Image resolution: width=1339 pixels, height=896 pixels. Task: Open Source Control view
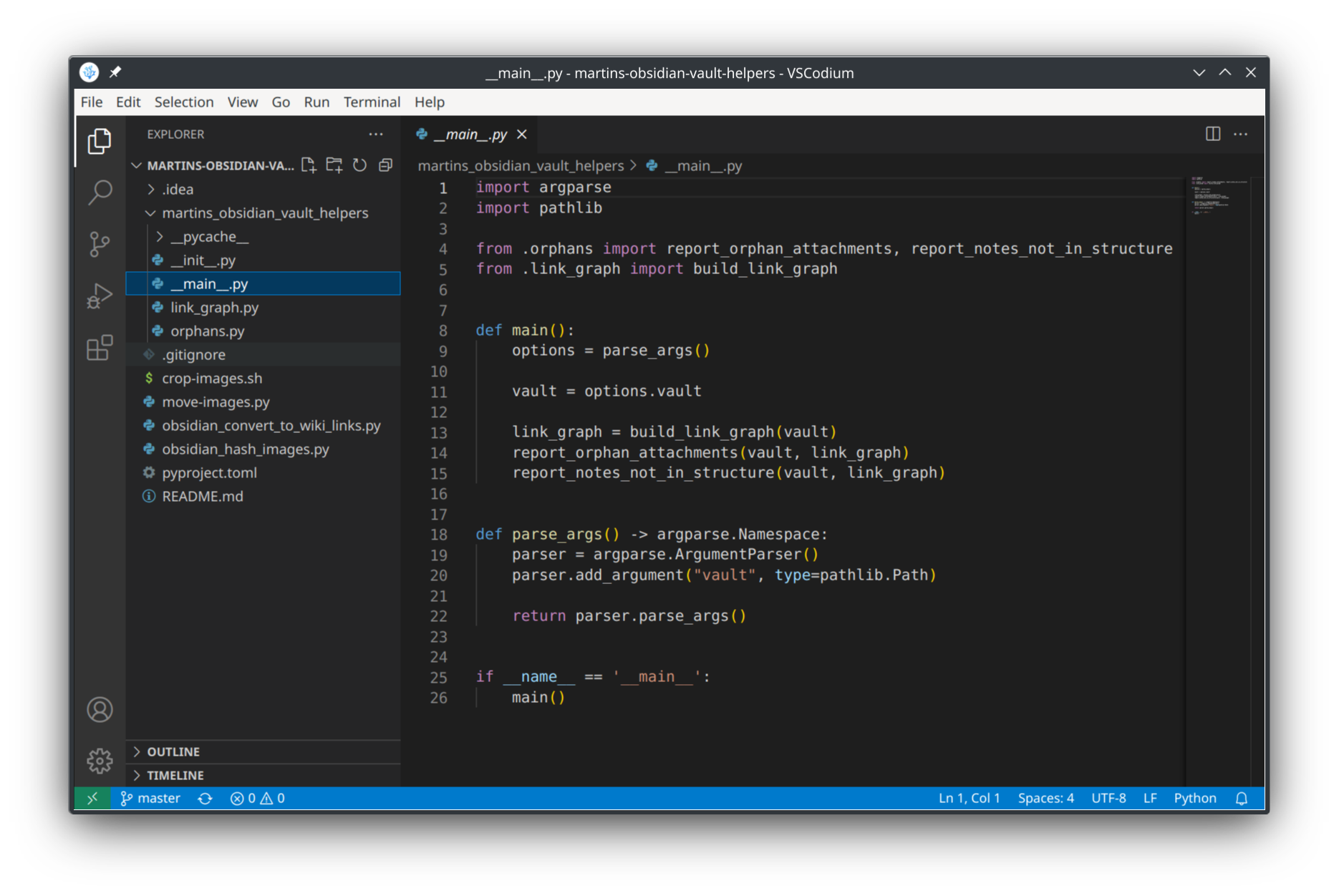pos(100,244)
